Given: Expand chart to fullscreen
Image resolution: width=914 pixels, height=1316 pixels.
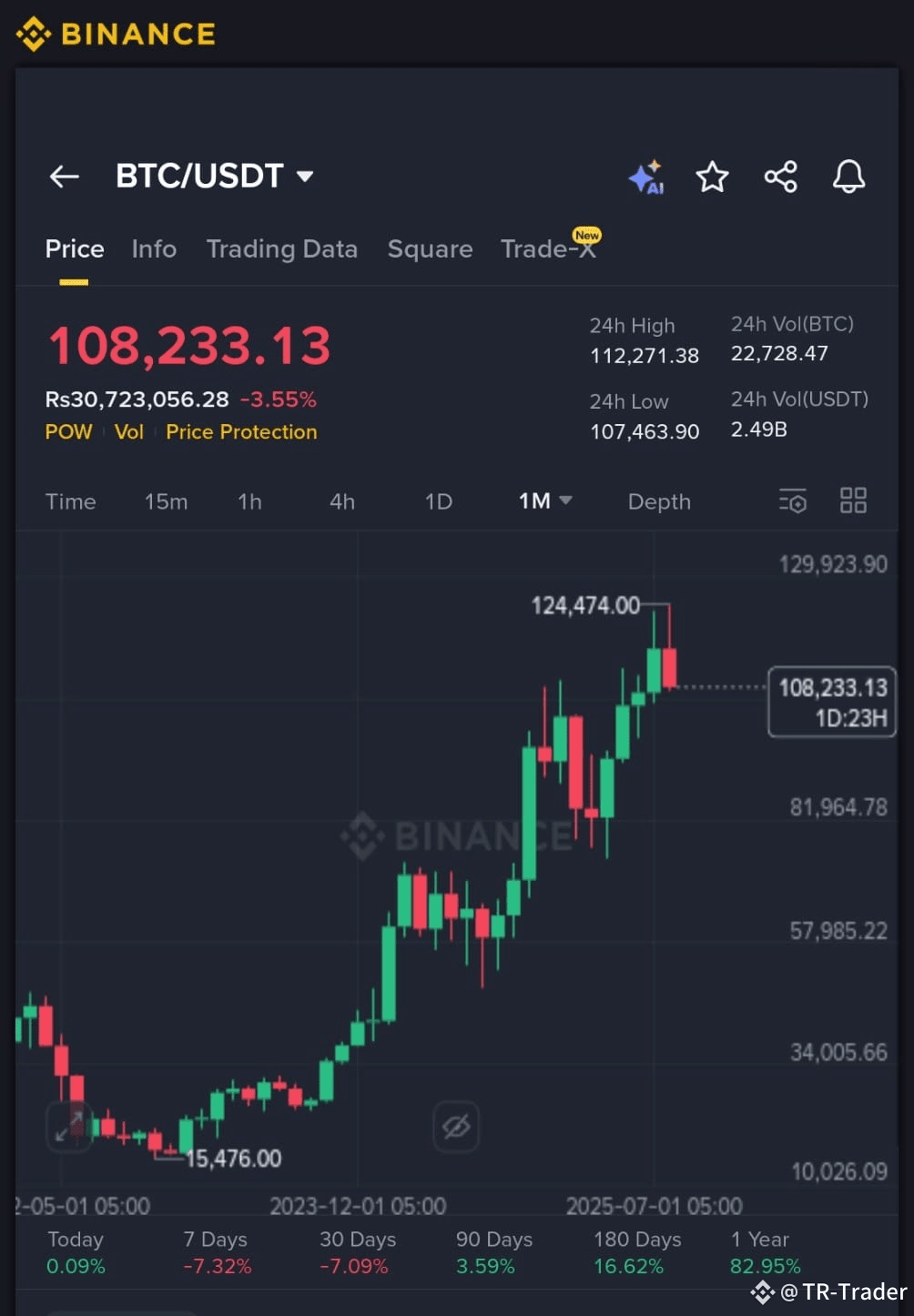Looking at the screenshot, I should [x=69, y=1127].
